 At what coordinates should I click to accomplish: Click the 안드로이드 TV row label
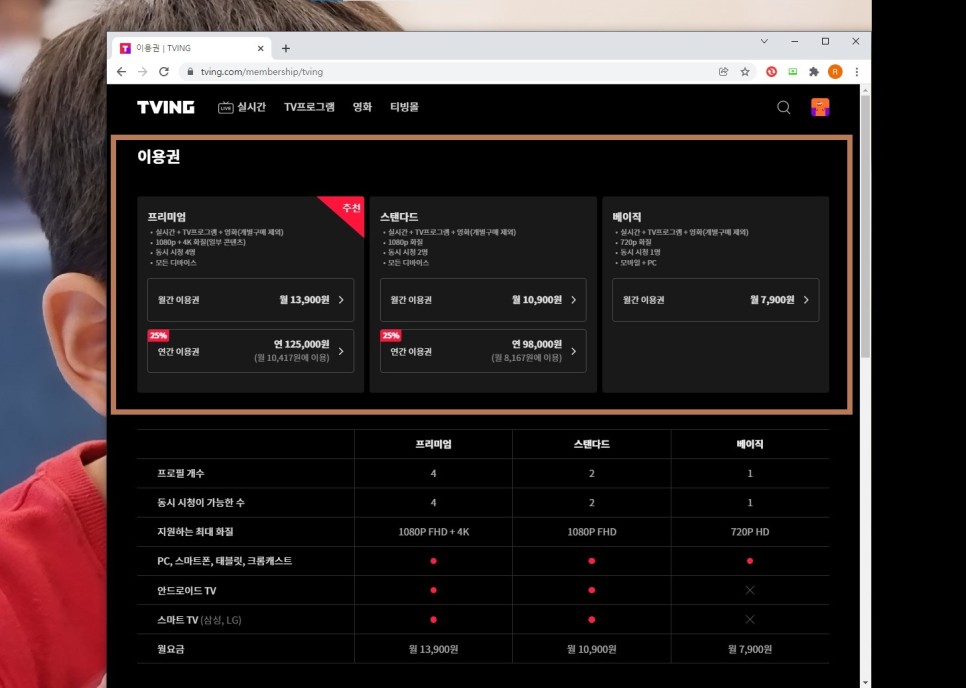[x=187, y=590]
